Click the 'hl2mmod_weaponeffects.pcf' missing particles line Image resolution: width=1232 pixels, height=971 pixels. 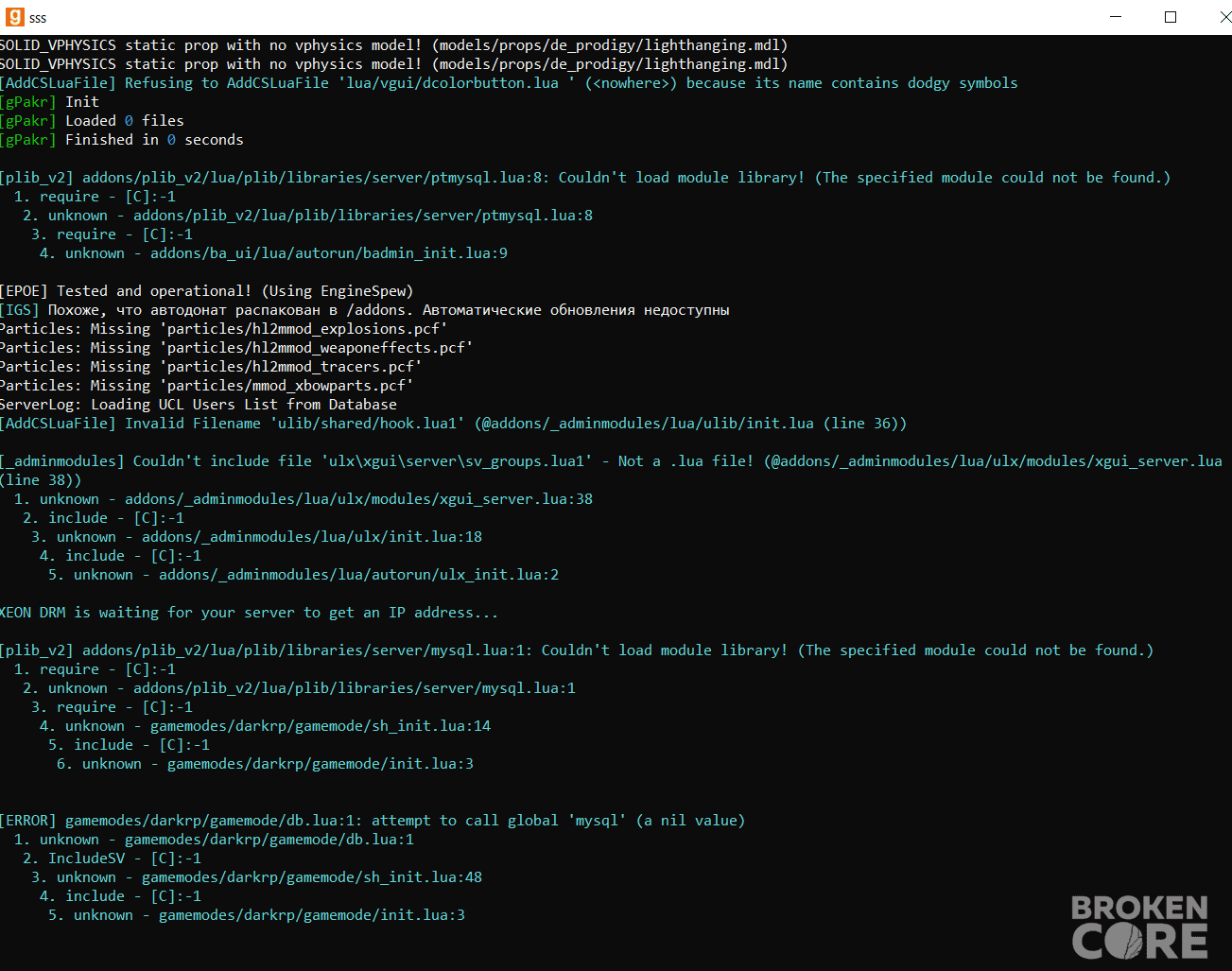tap(236, 348)
